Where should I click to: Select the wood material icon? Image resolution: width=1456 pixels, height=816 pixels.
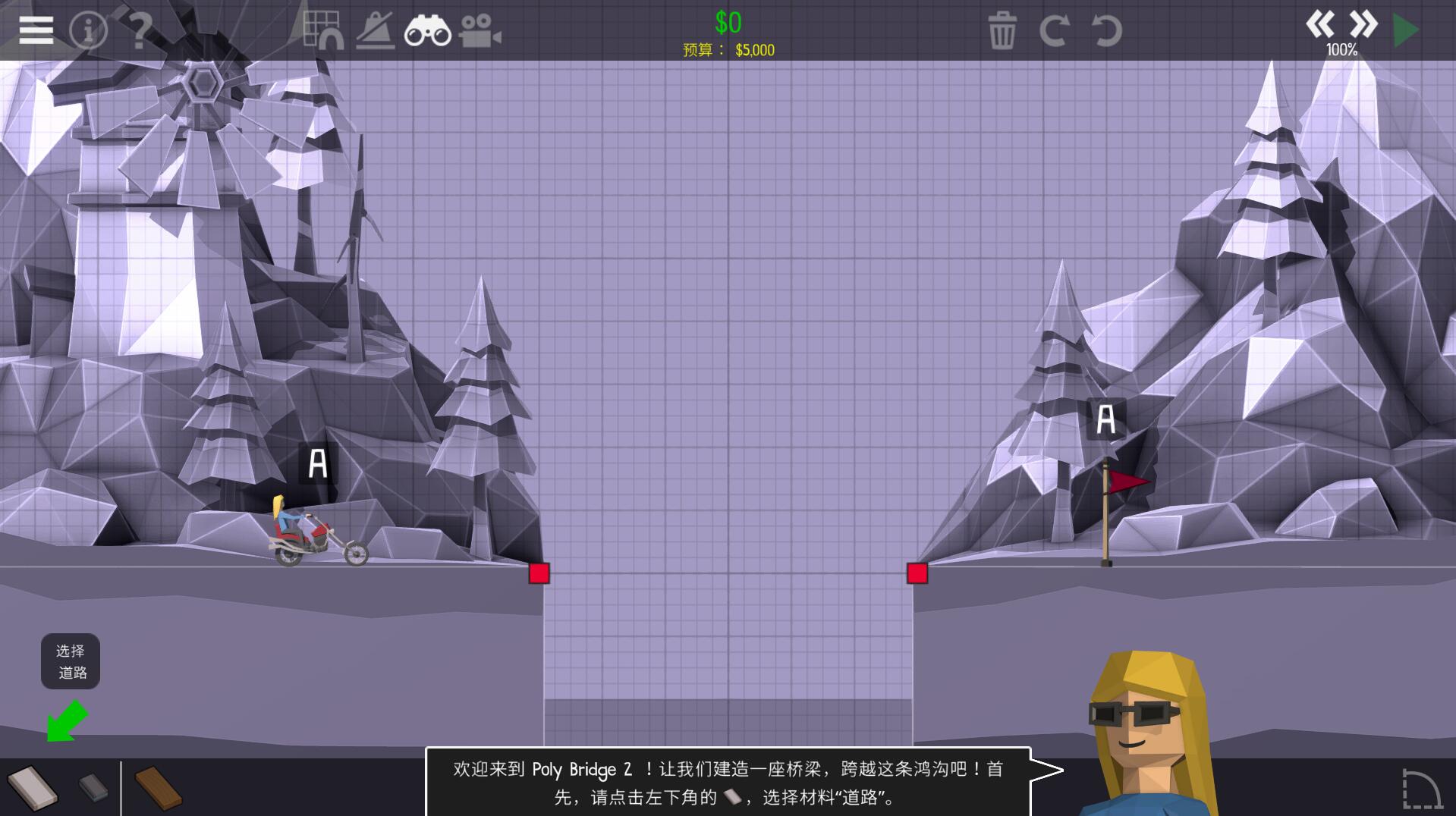click(x=159, y=788)
